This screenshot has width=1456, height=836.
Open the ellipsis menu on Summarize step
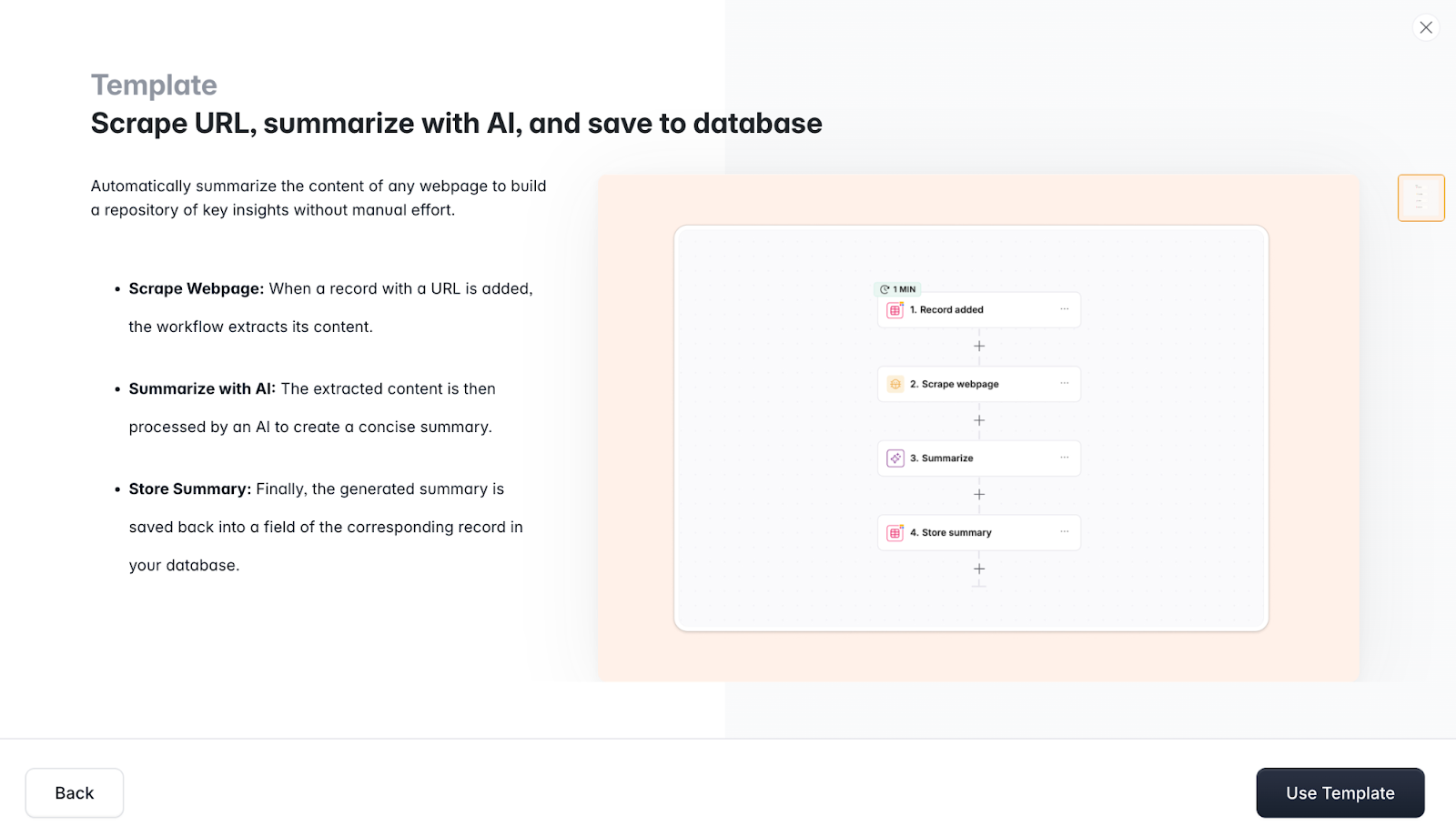(1065, 458)
